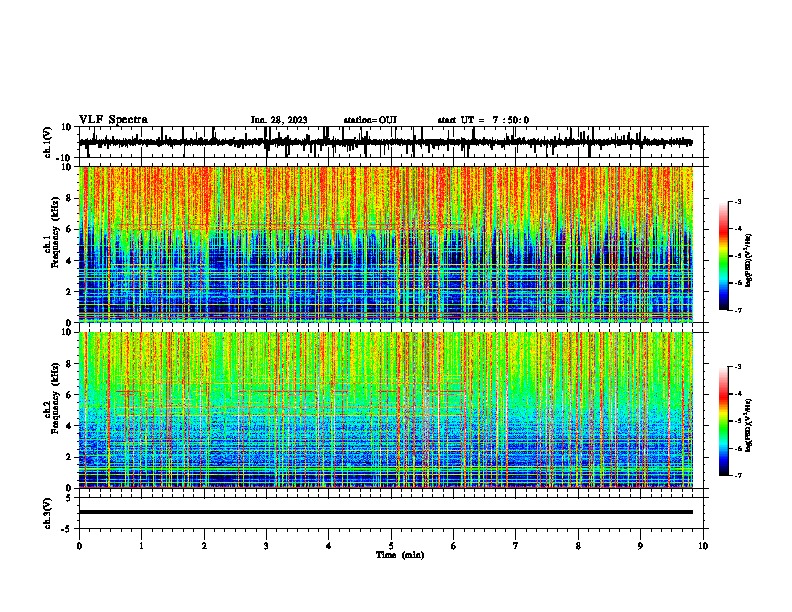
Task: Click time axis tick label '5'
Action: coord(391,546)
